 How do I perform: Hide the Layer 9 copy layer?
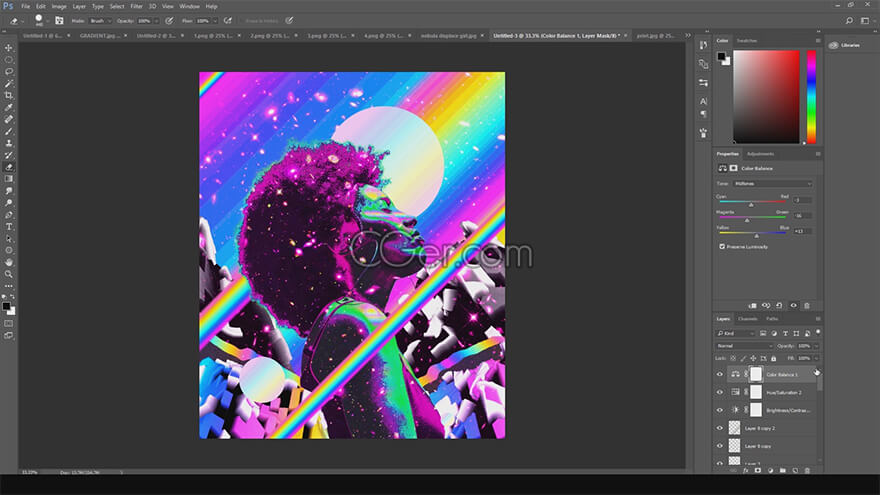pos(720,446)
